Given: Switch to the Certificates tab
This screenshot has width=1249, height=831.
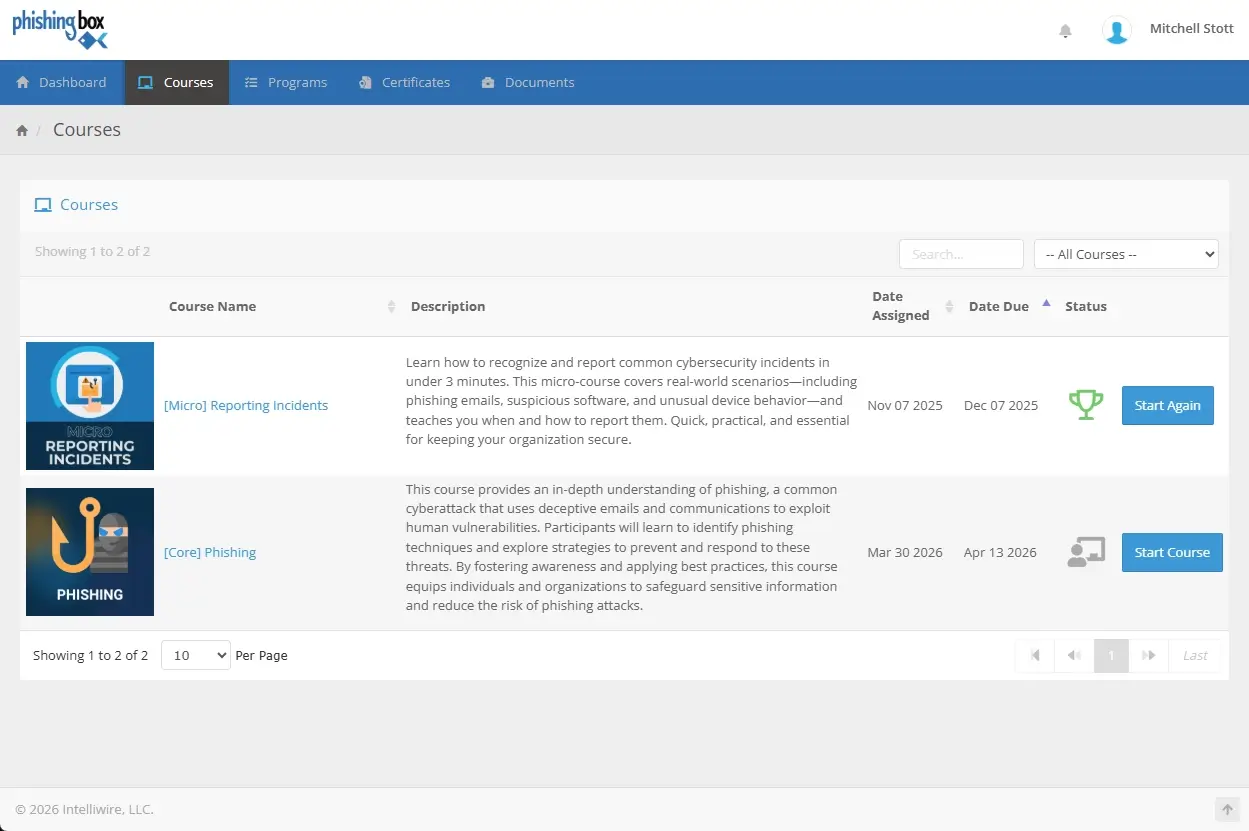Looking at the screenshot, I should (404, 82).
